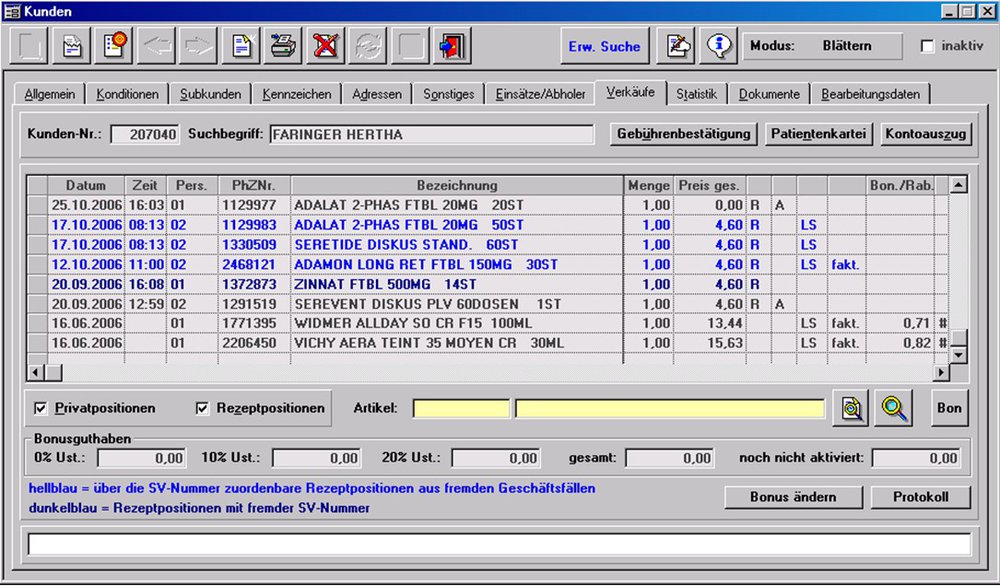The height and width of the screenshot is (586, 1000).
Task: Click the Bezeichnung column header
Action: (457, 185)
